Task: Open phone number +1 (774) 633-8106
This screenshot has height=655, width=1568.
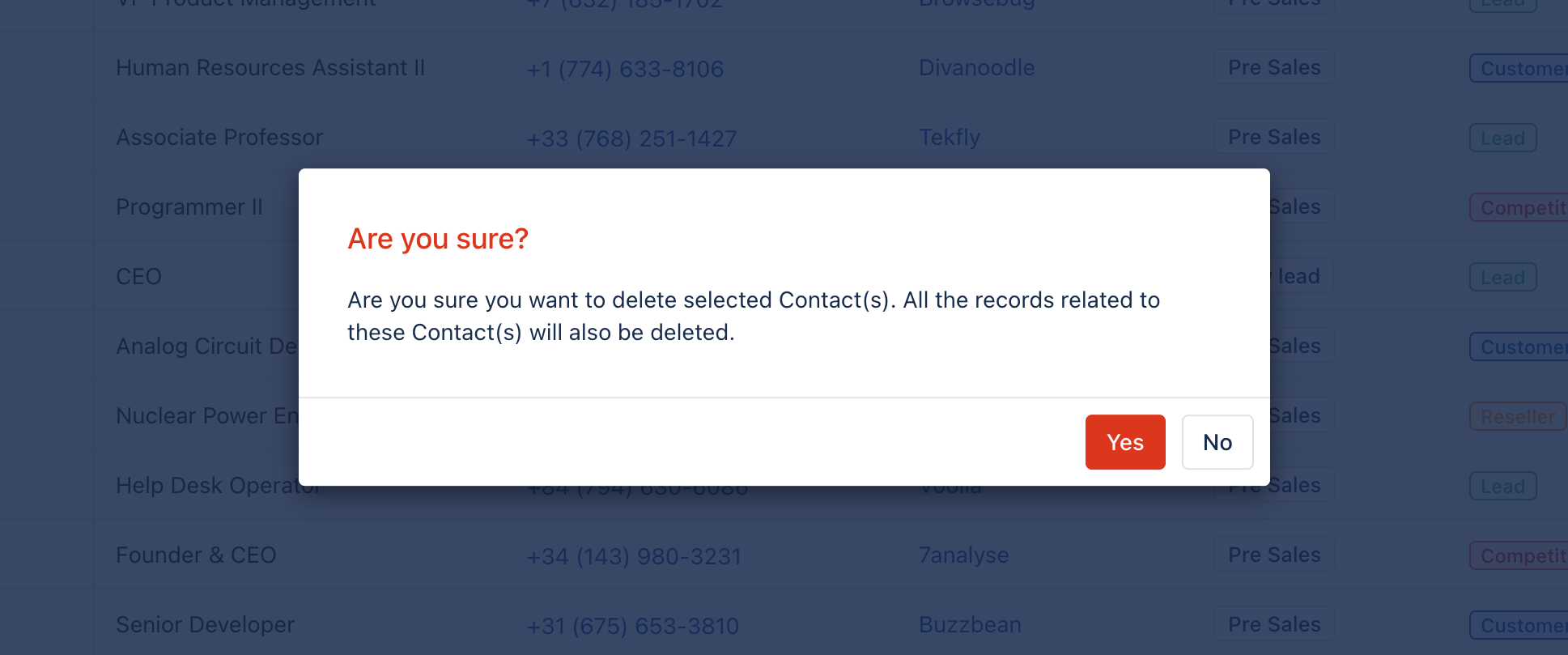Action: click(x=625, y=69)
